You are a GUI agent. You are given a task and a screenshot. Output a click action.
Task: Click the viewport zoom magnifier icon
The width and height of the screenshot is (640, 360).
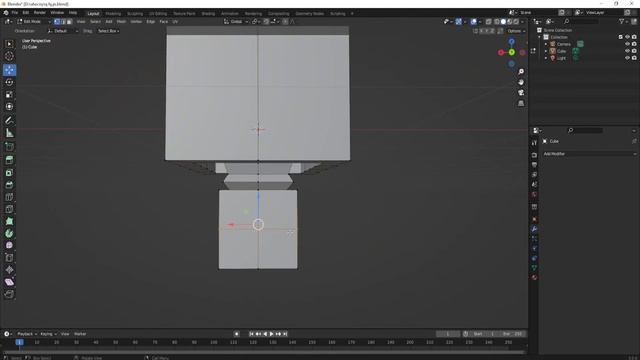[521, 72]
